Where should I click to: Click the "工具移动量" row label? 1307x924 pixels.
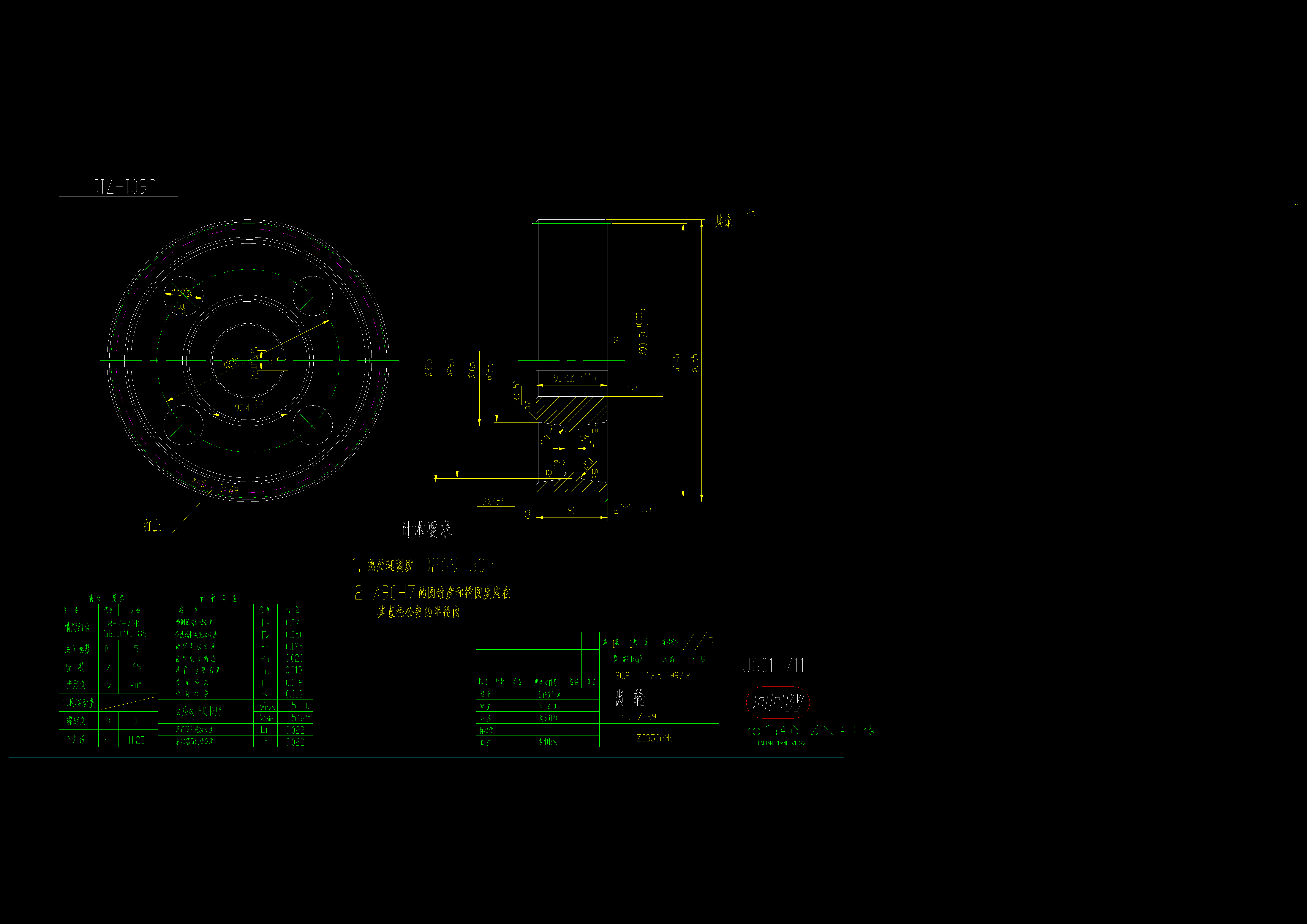coord(79,703)
